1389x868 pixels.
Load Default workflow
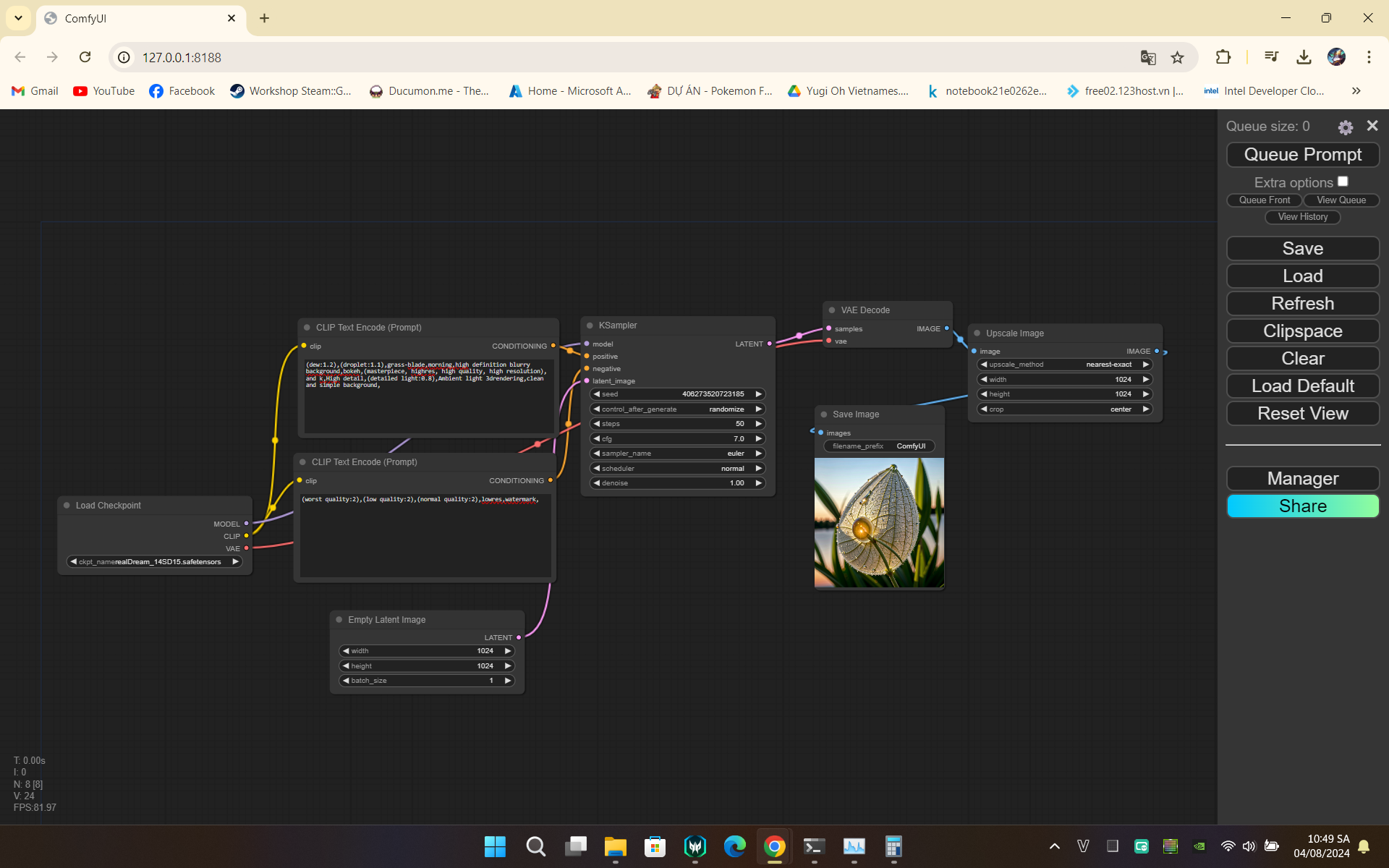pyautogui.click(x=1302, y=386)
